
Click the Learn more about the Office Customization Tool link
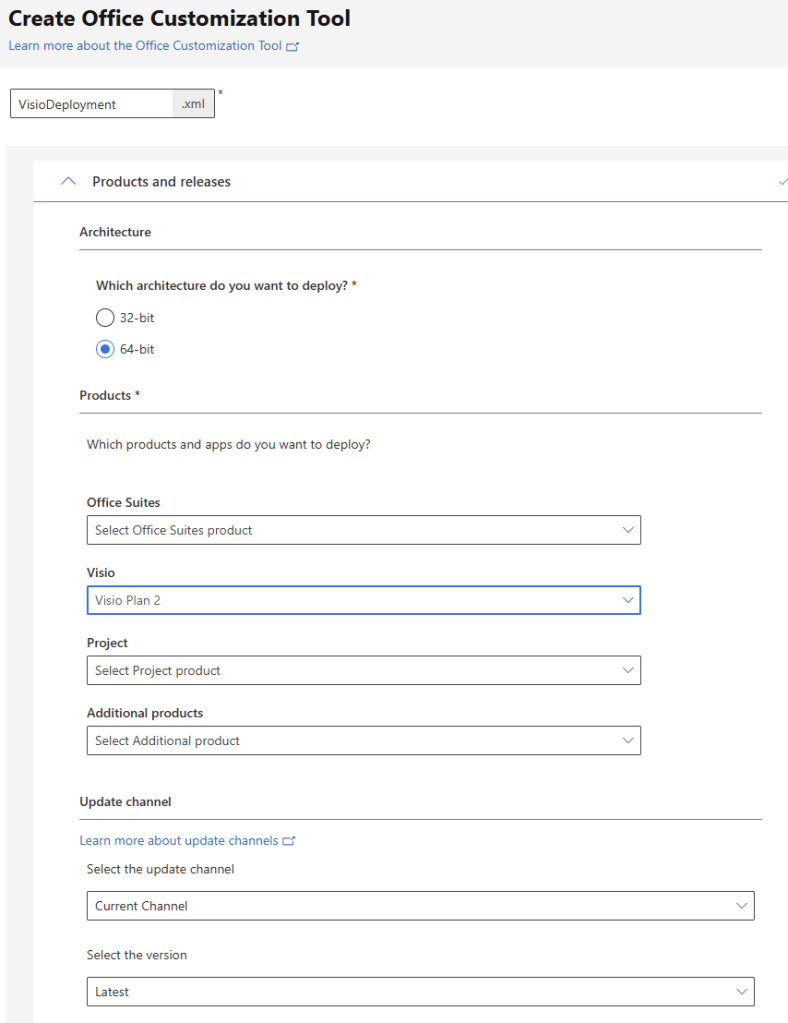point(143,45)
